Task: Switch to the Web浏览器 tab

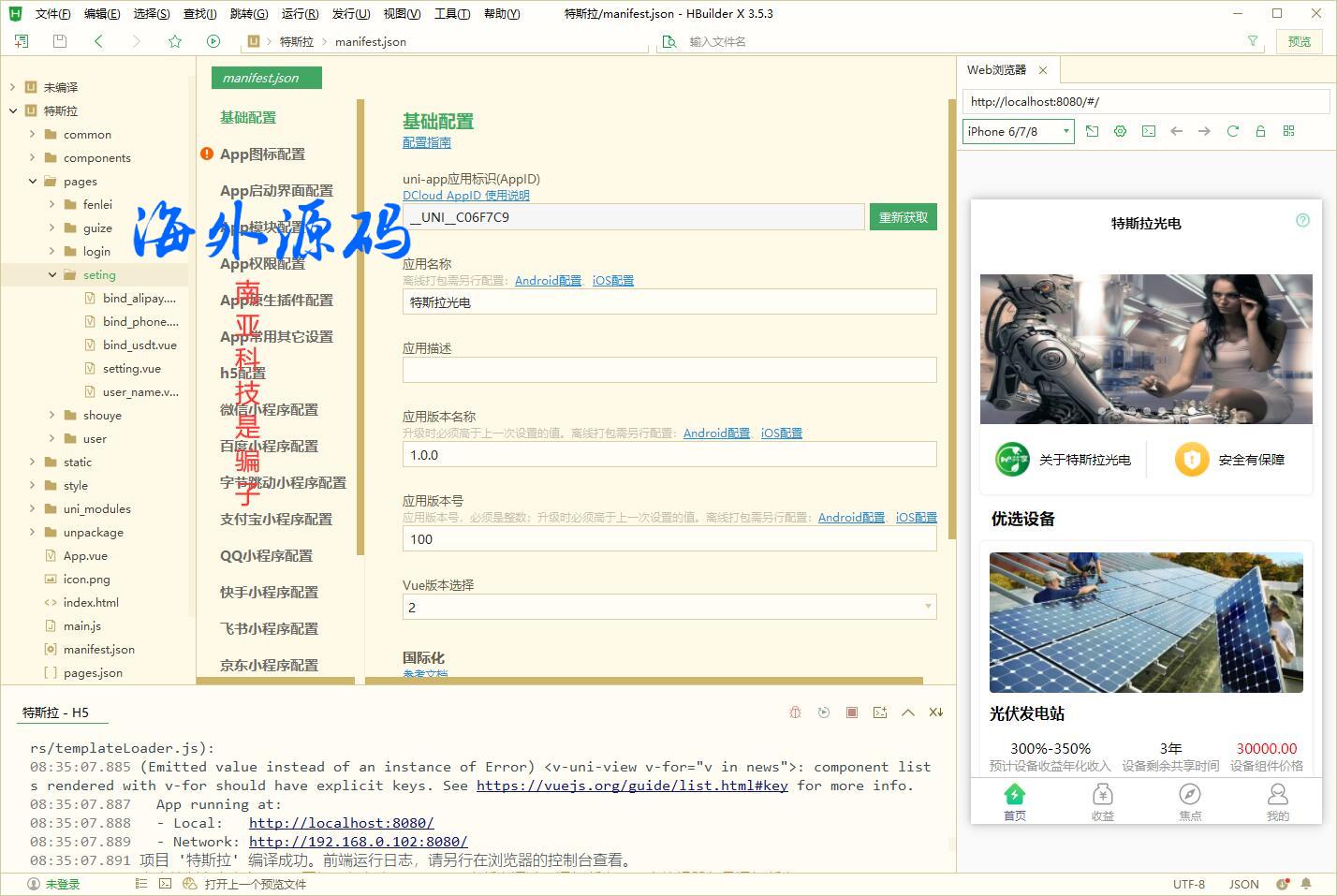Action: (x=995, y=69)
